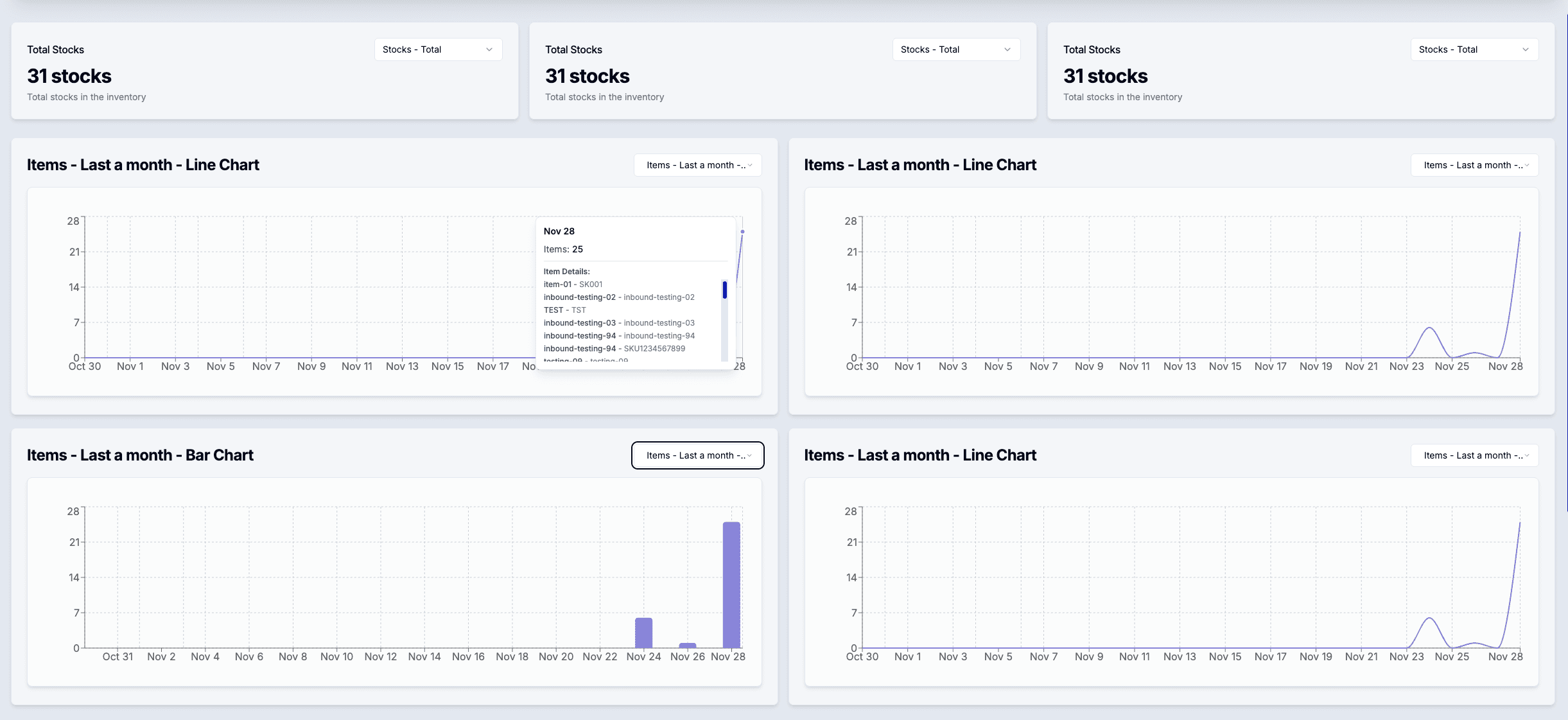Click the 31 stocks value in first card
This screenshot has height=720, width=1568.
pyautogui.click(x=69, y=75)
